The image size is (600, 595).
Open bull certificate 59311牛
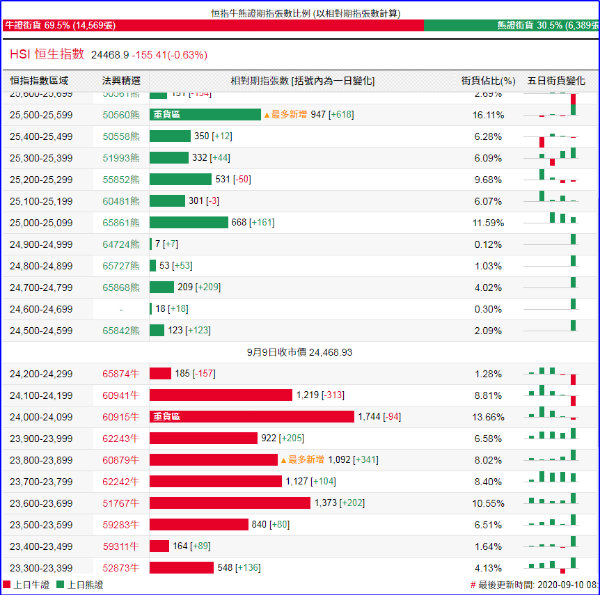[x=121, y=546]
